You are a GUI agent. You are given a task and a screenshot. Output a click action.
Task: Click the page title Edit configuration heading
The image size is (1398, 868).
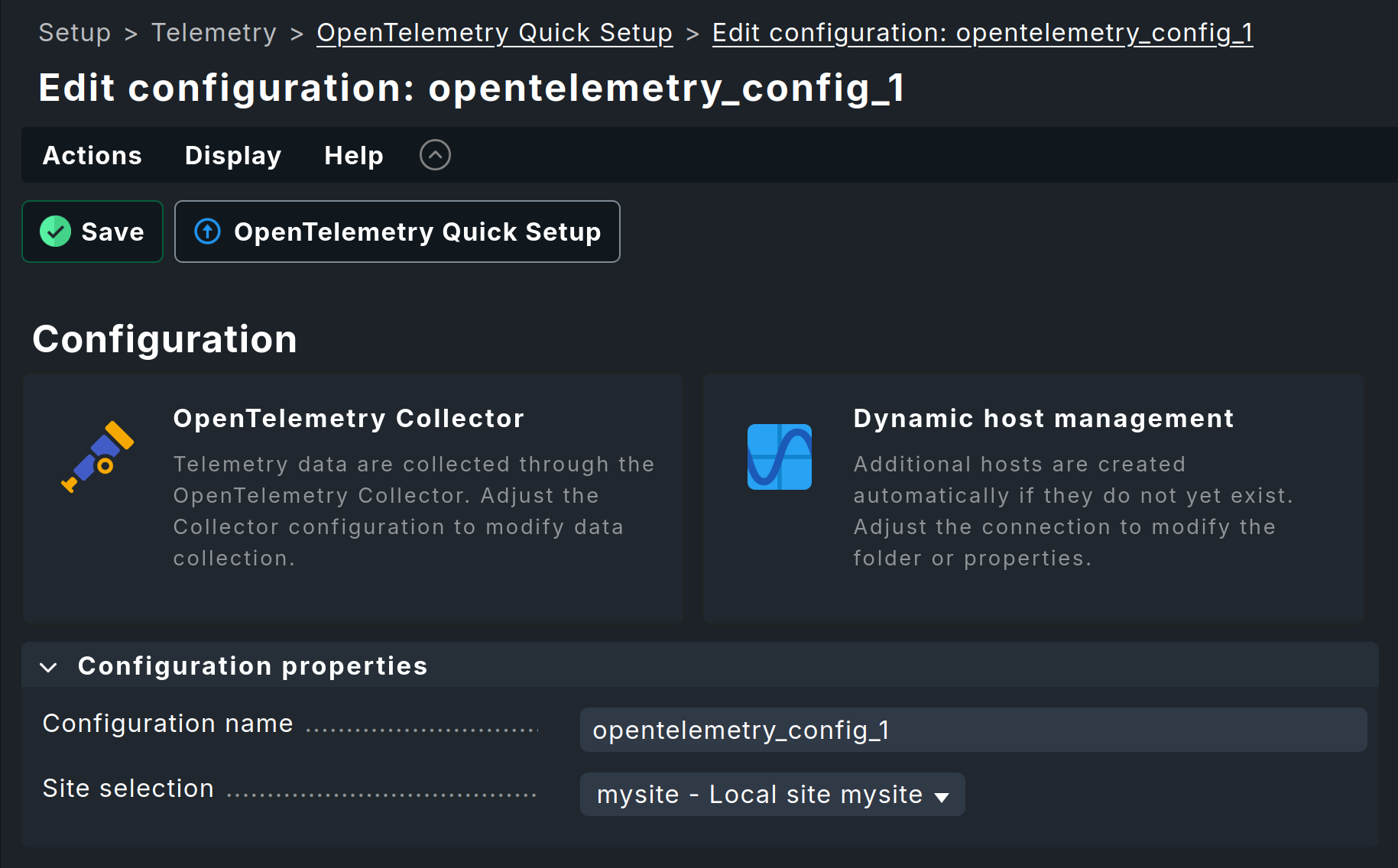(472, 88)
